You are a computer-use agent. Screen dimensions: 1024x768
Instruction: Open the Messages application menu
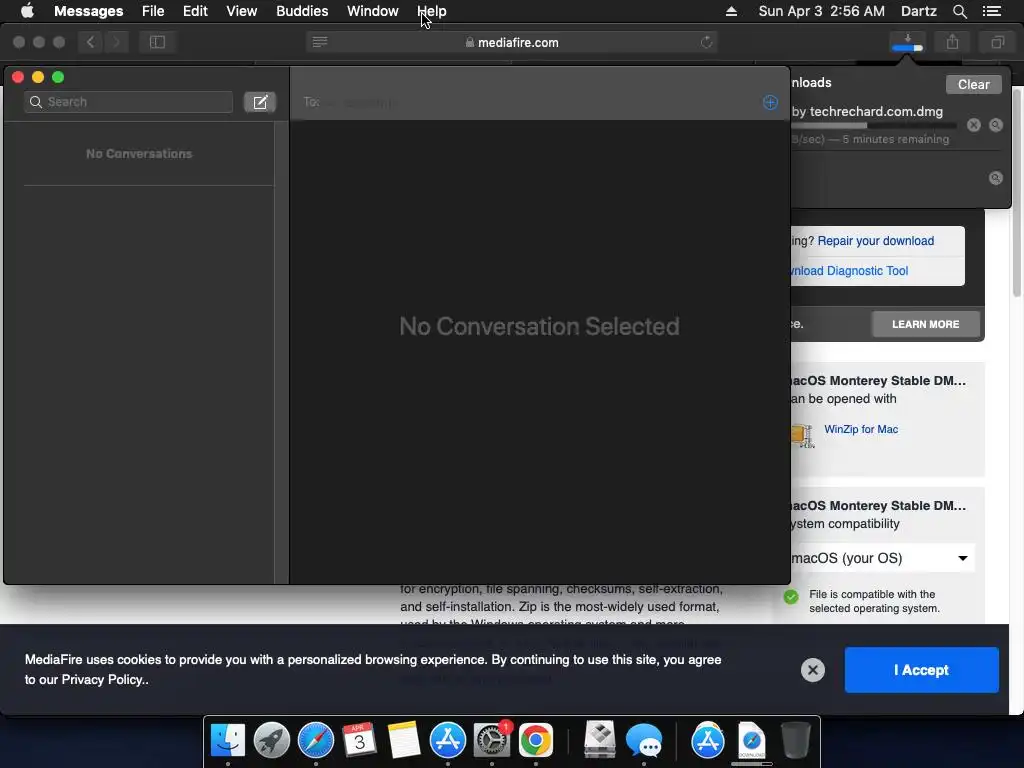coord(88,11)
